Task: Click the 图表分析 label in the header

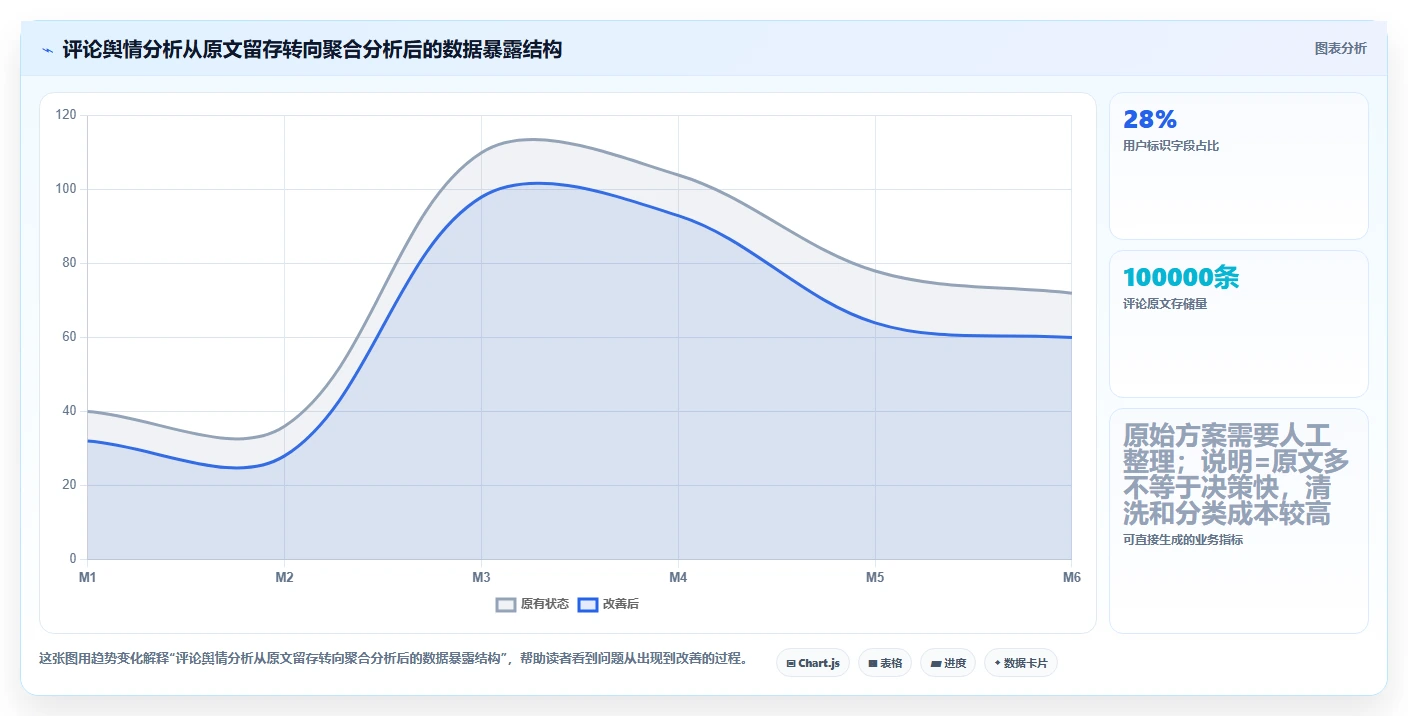Action: 1340,48
